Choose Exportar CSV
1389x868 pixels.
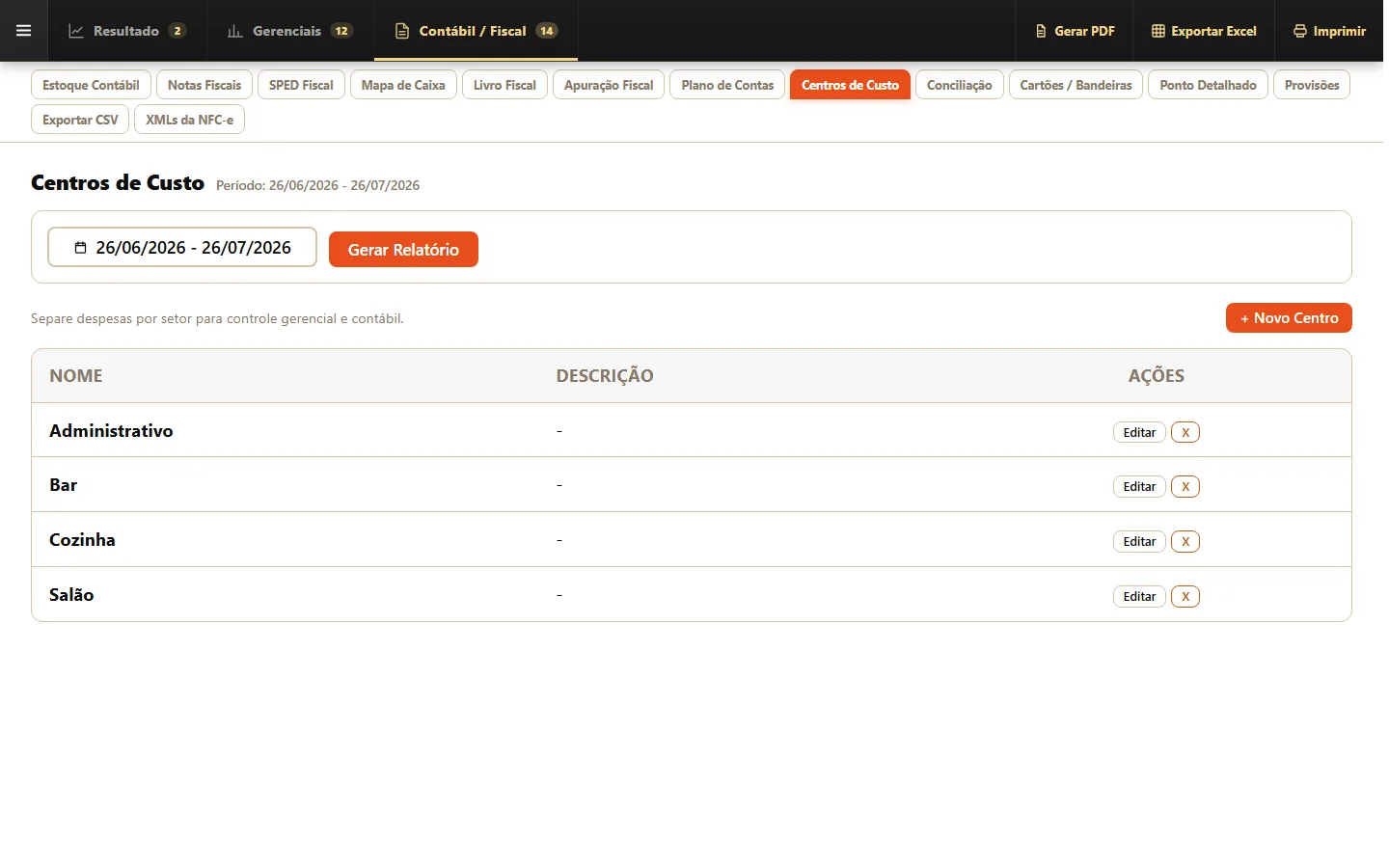pyautogui.click(x=80, y=120)
